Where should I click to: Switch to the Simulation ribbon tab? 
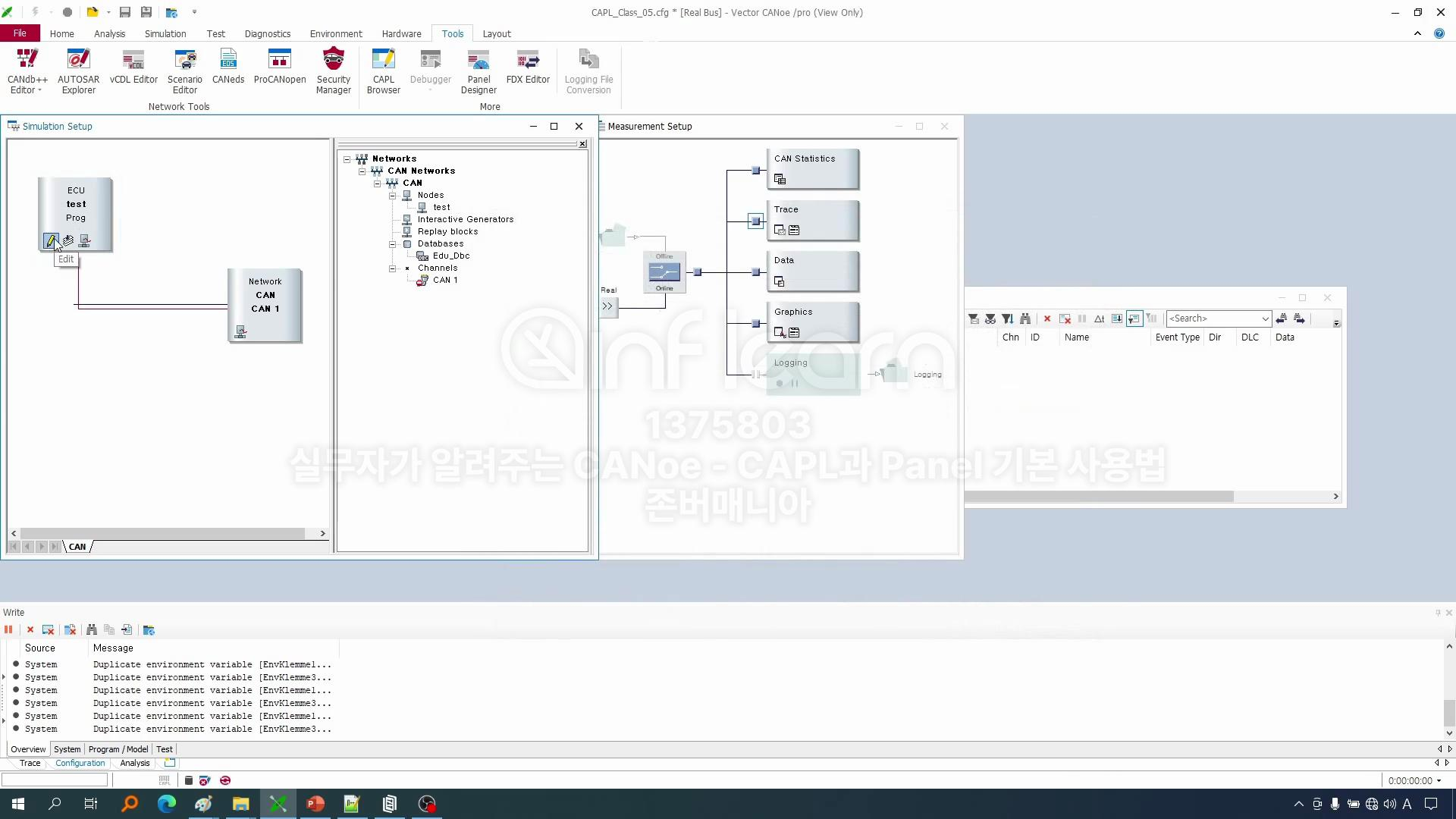165,33
